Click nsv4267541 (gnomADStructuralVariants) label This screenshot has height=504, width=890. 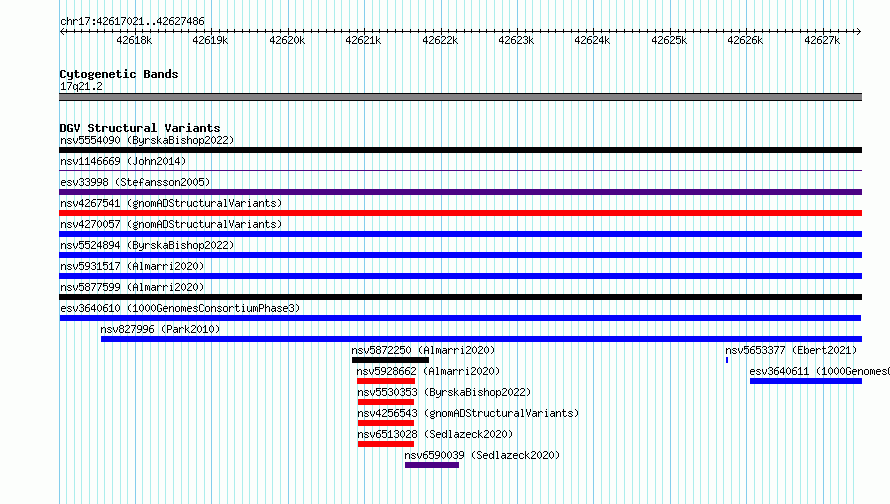point(171,203)
